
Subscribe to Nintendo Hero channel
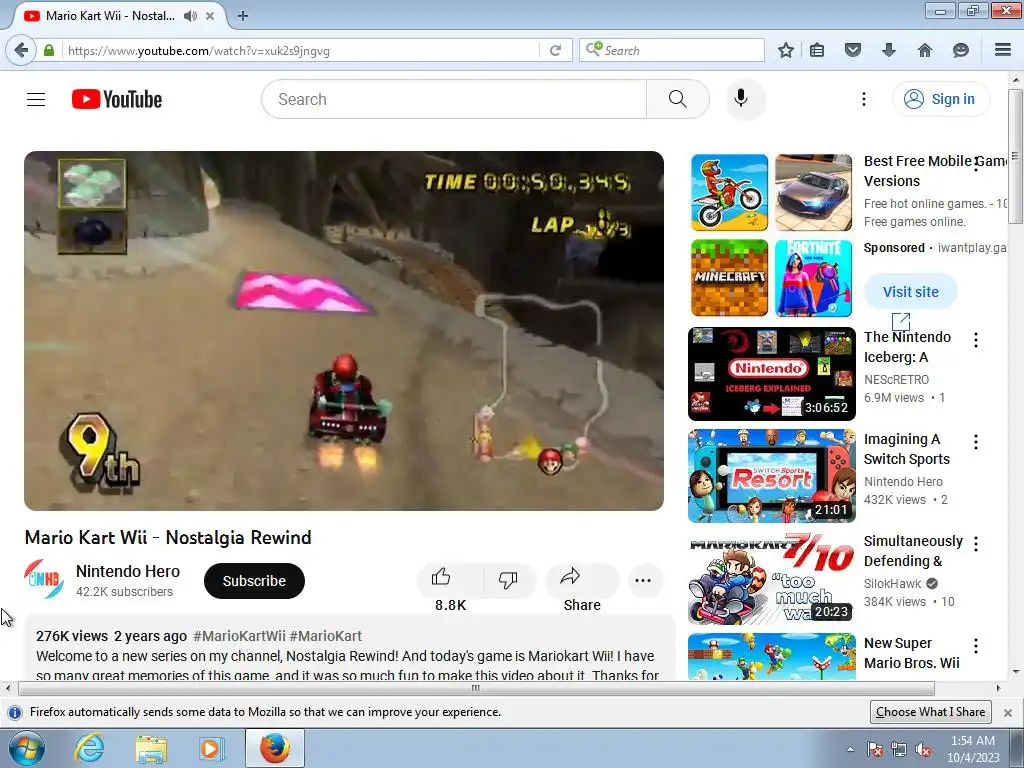pos(254,581)
